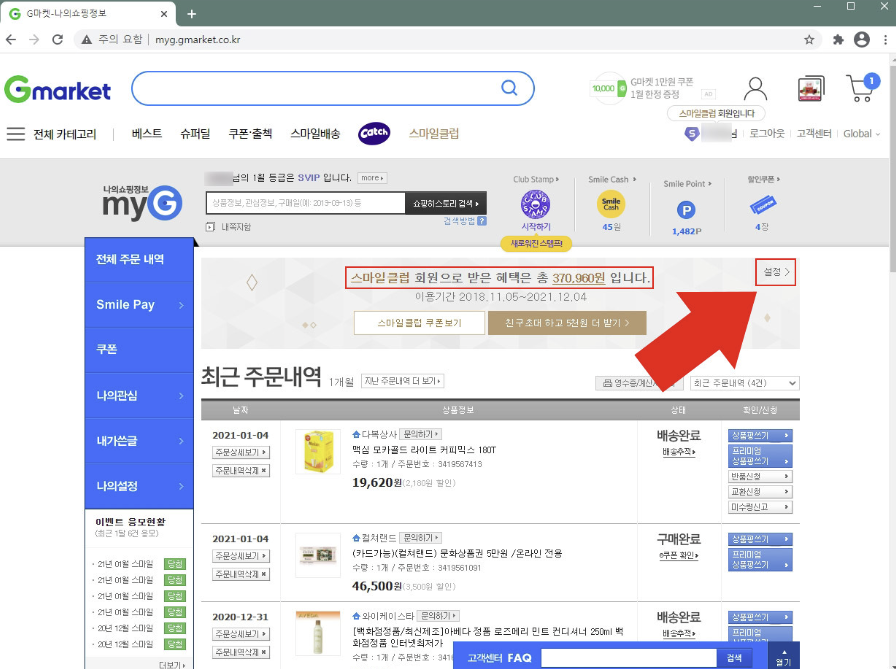Screen dimensions: 896x669
Task: Click 문의하기 next to 다복상사
Action: [420, 434]
